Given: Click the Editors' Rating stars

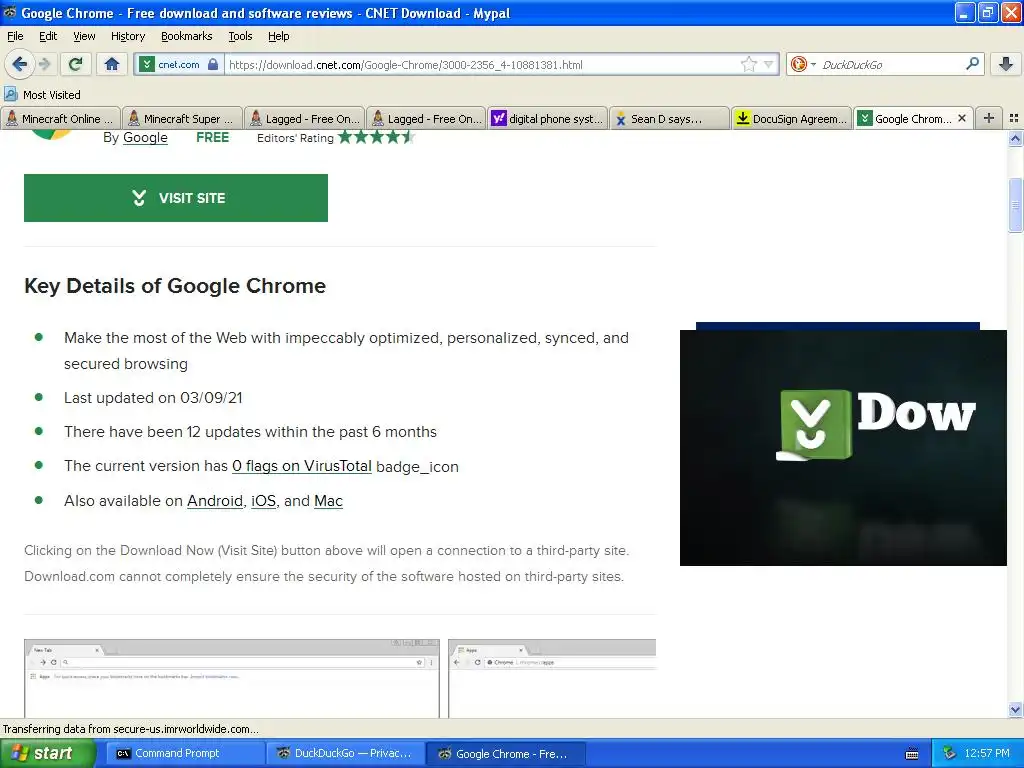Looking at the screenshot, I should click(376, 137).
